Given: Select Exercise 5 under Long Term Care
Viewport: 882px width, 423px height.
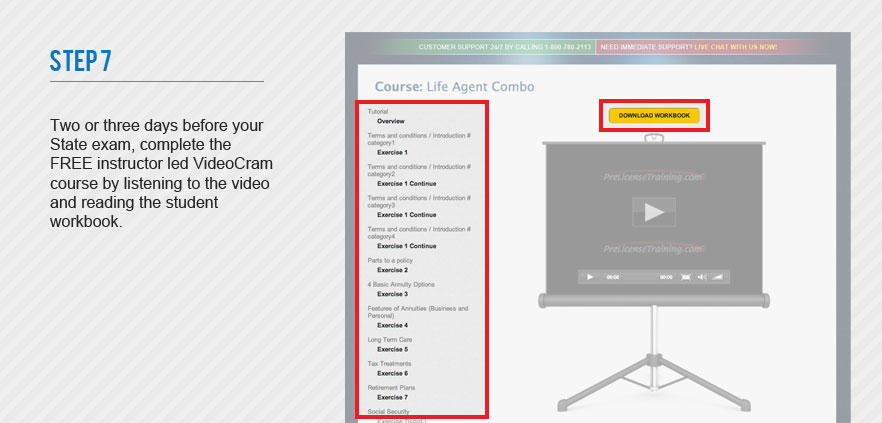Looking at the screenshot, I should [392, 349].
